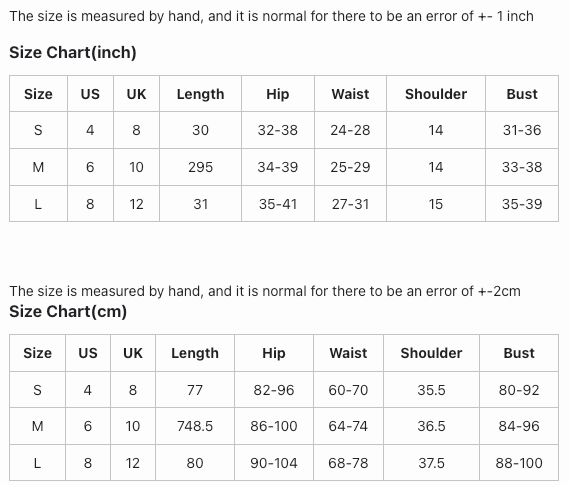Click the 64-74 waist cell for size M

pos(348,426)
